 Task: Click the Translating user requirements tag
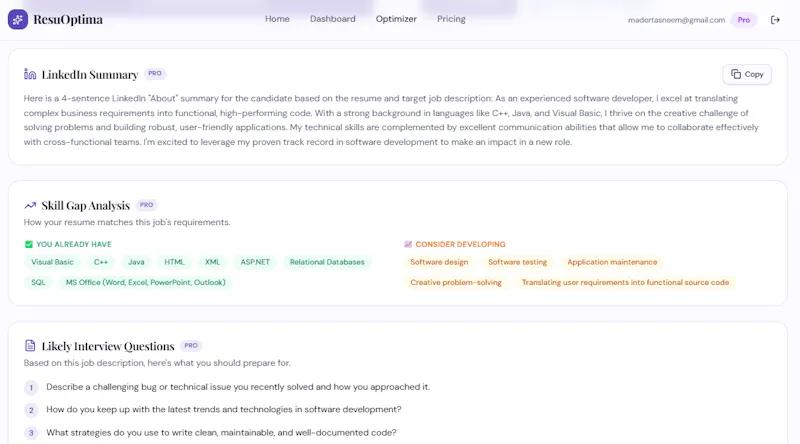click(x=625, y=282)
